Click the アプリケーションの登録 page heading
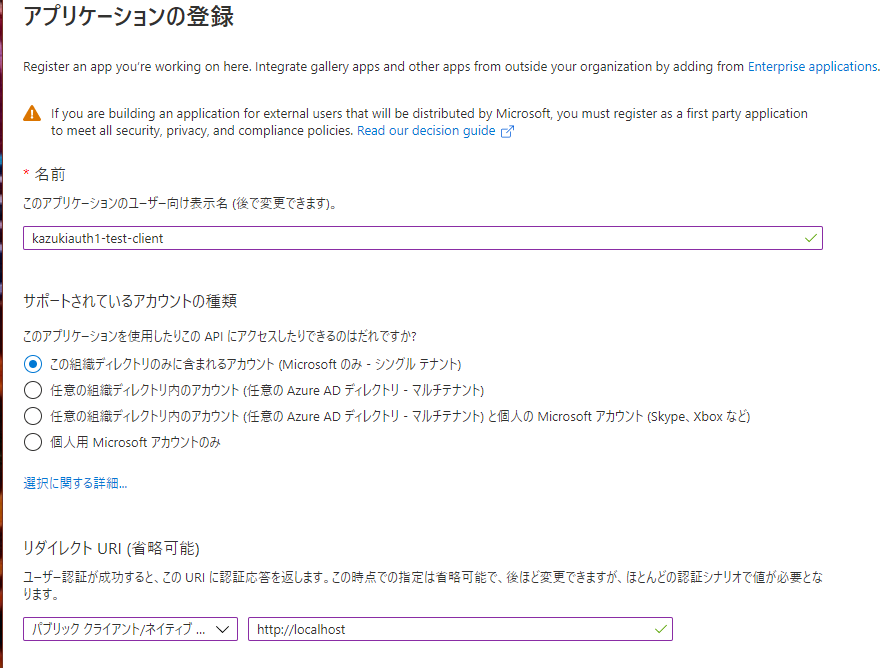This screenshot has height=668, width=888. (128, 16)
